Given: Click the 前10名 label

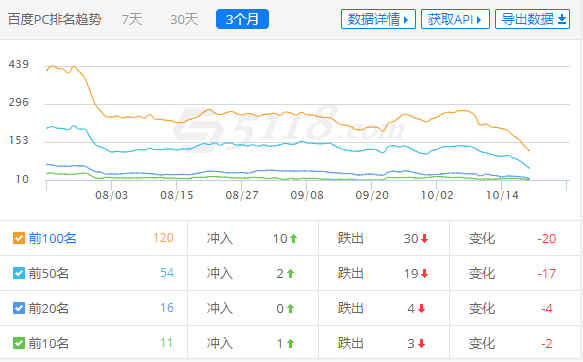Looking at the screenshot, I should pos(49,343).
